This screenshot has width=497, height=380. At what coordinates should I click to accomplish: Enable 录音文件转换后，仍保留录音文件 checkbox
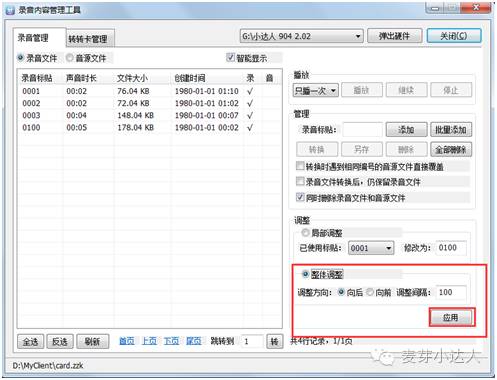click(x=300, y=181)
